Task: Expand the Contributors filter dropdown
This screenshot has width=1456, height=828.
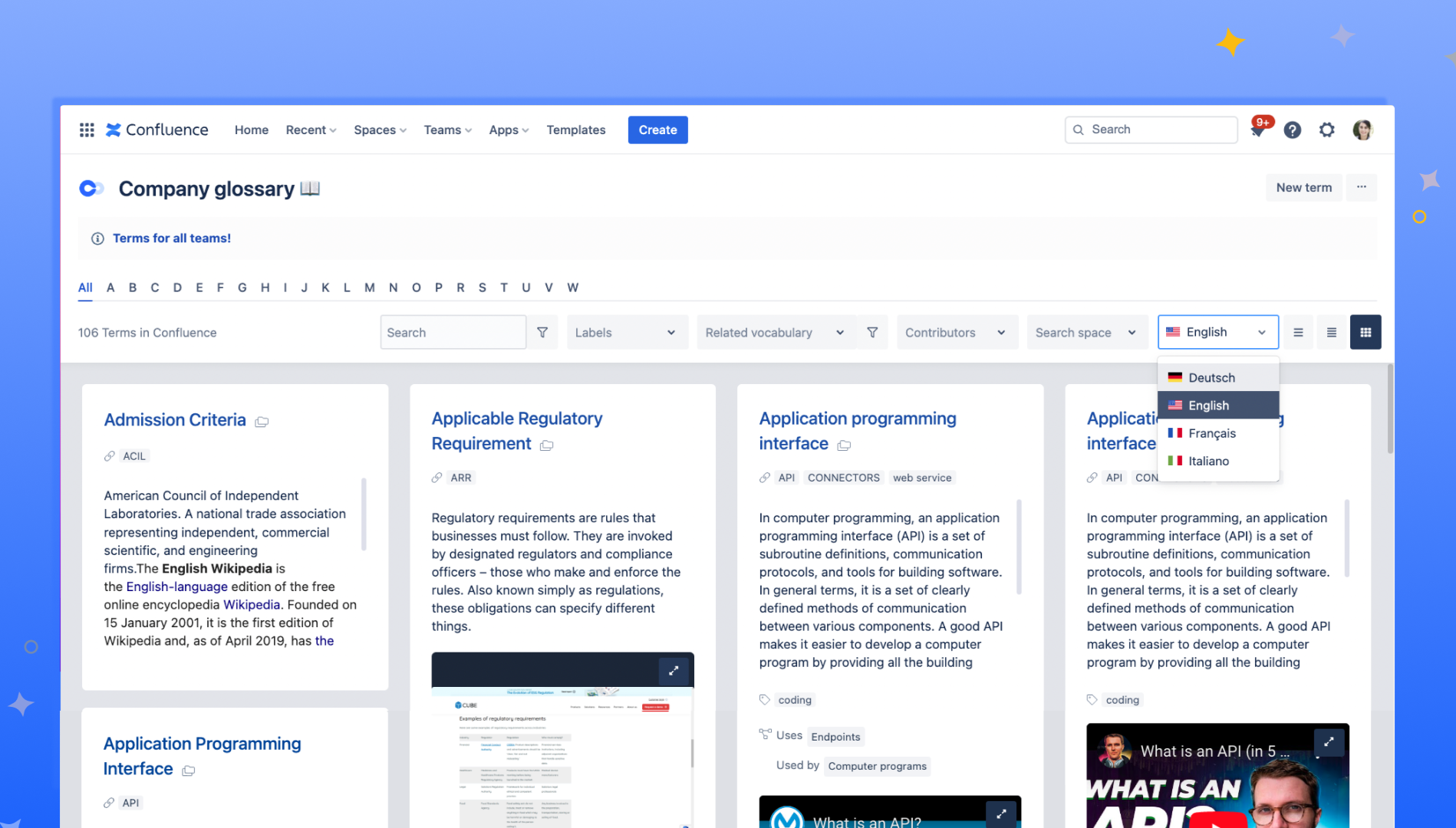Action: click(x=957, y=332)
